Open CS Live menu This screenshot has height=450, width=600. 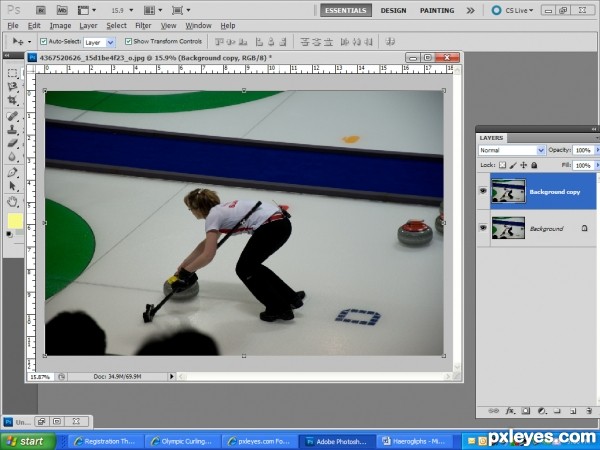pos(512,10)
